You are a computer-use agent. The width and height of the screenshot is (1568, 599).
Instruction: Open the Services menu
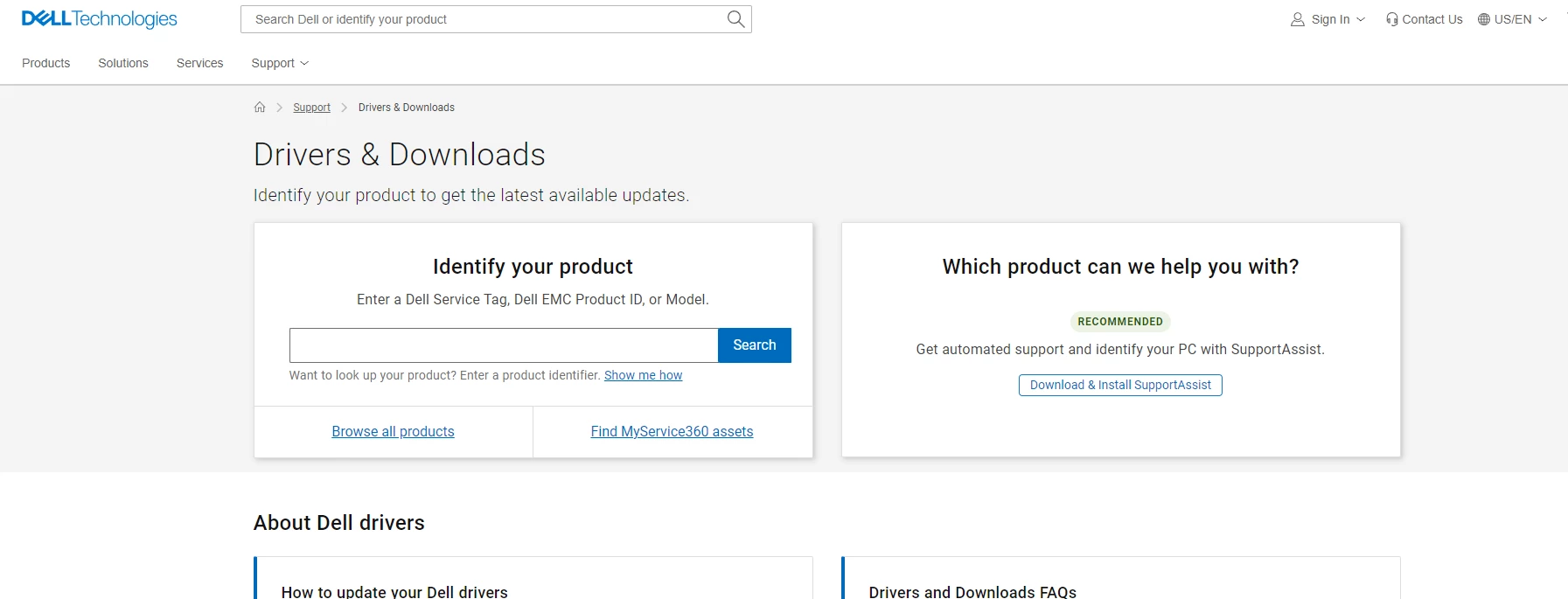200,63
